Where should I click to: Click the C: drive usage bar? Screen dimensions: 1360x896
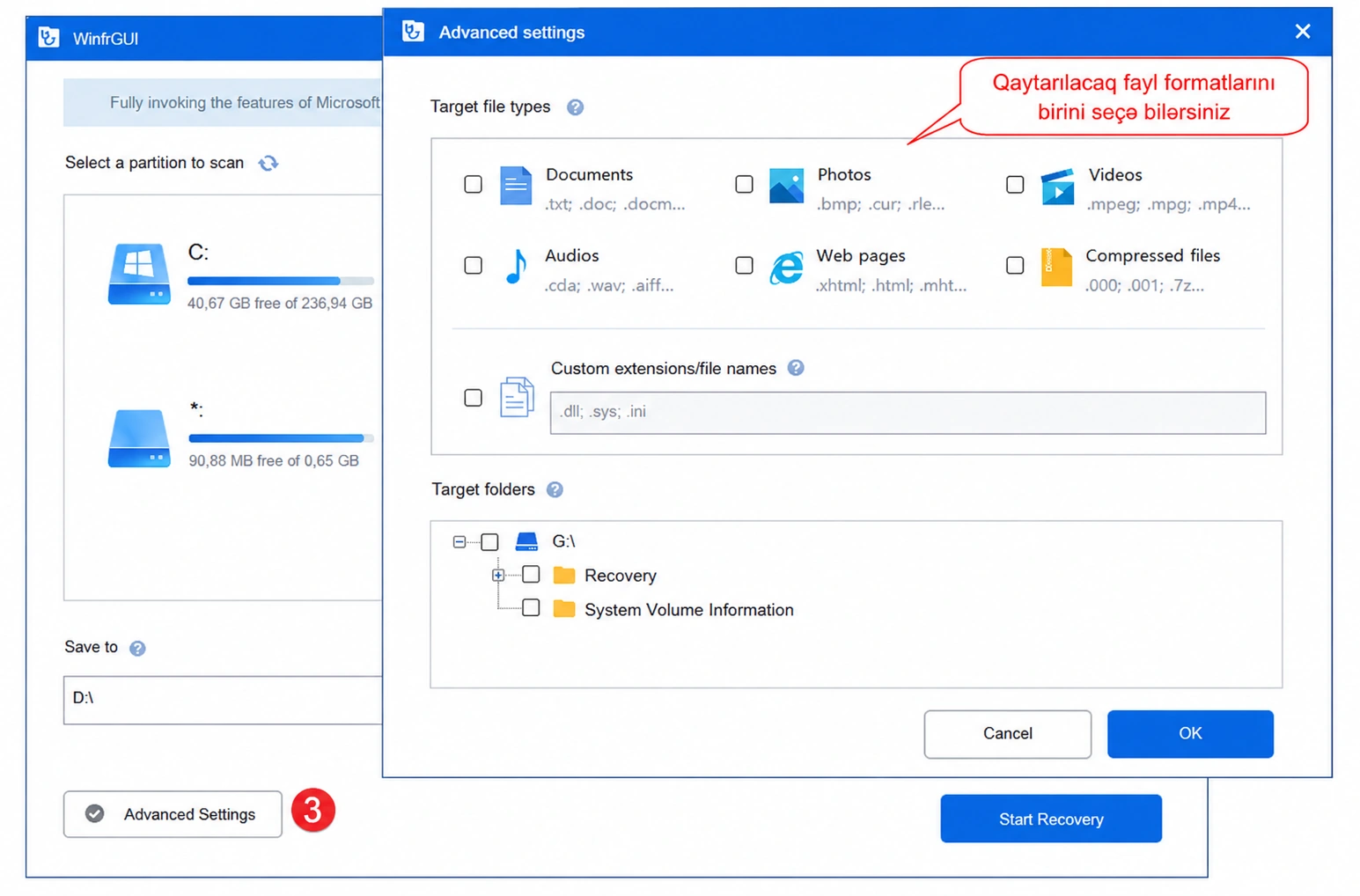pyautogui.click(x=281, y=281)
